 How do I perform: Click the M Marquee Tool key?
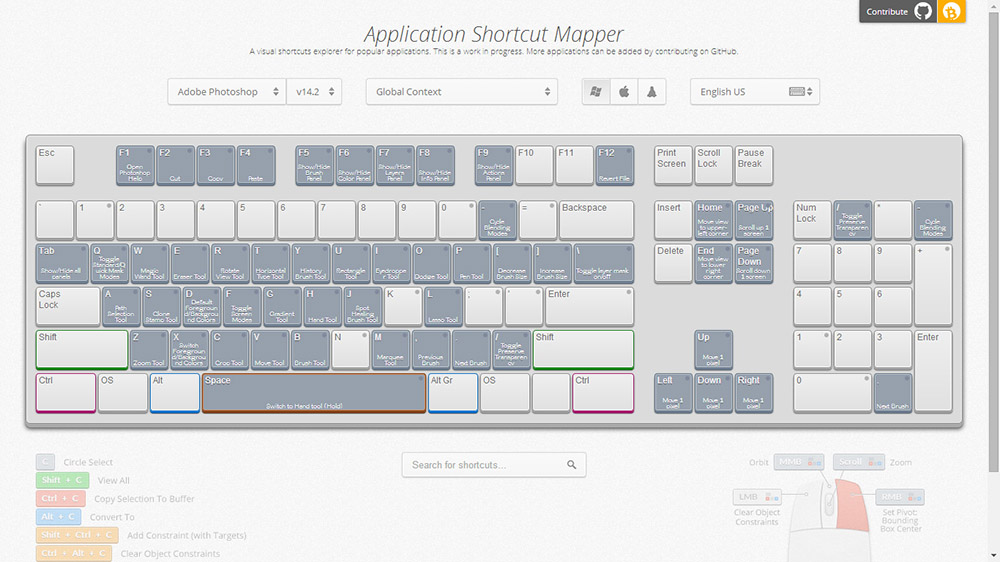click(x=390, y=349)
